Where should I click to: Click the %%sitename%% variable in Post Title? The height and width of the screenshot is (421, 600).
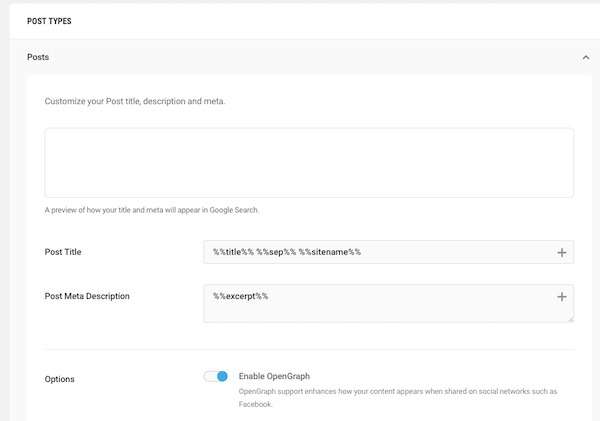[x=329, y=252]
